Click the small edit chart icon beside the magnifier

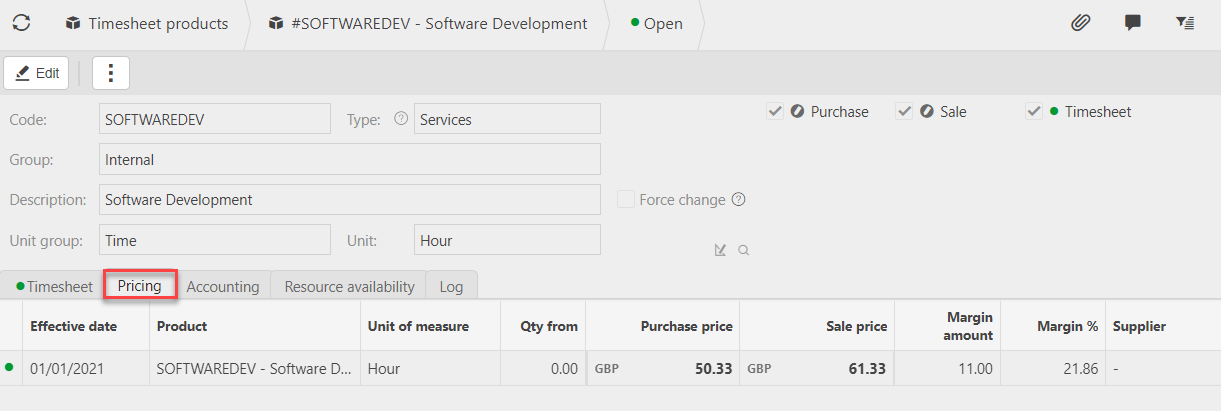click(x=720, y=250)
